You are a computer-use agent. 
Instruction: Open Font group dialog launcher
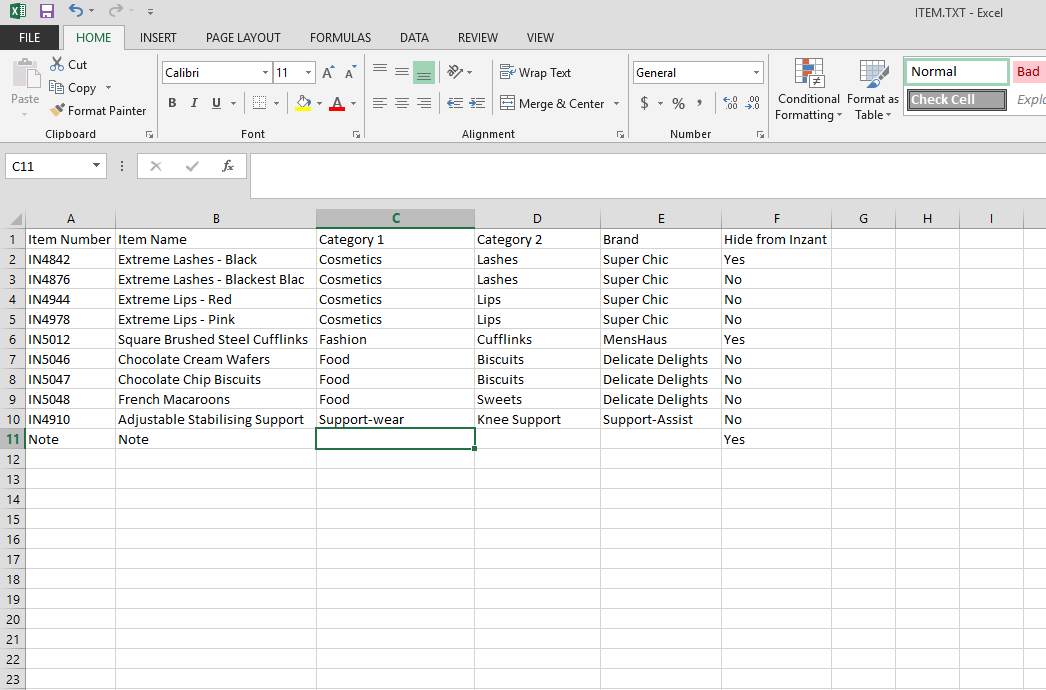pos(357,134)
